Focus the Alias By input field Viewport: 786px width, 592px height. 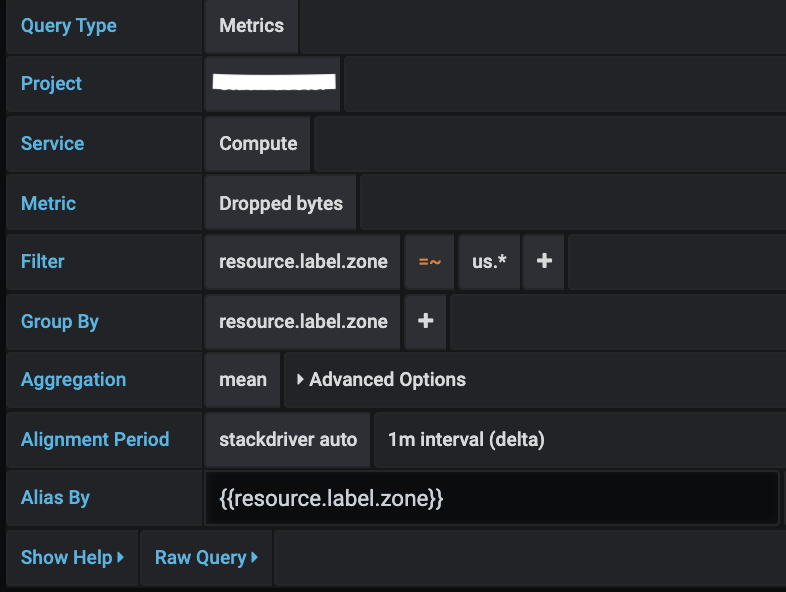pos(491,498)
